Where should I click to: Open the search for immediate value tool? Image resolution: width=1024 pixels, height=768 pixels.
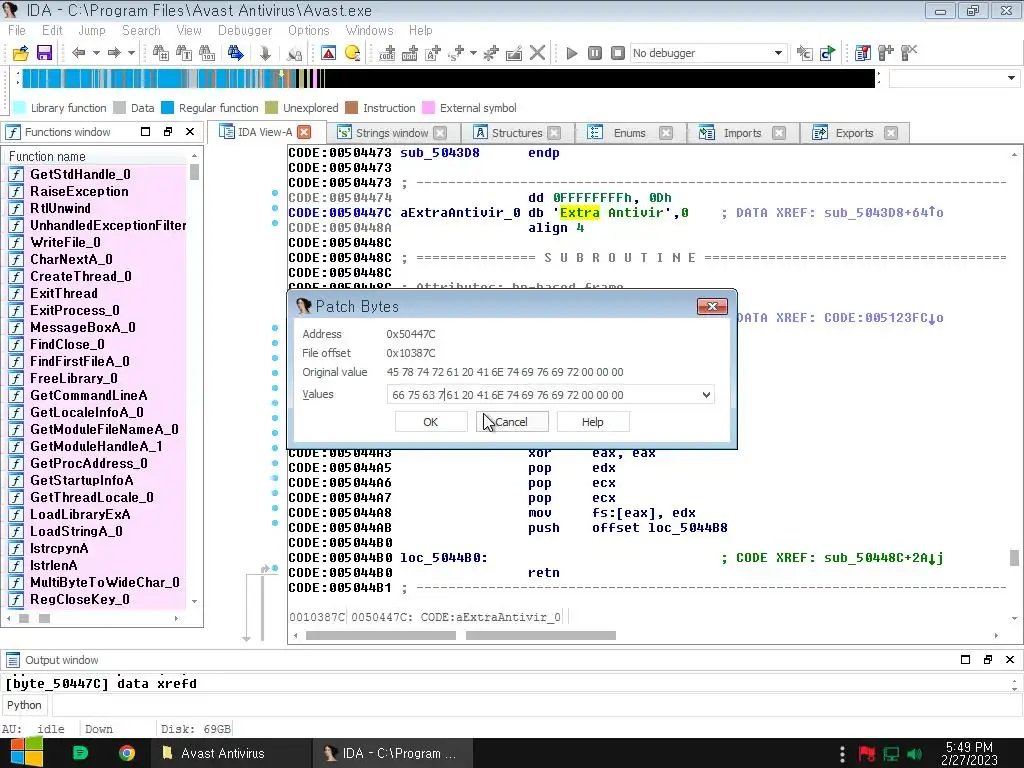pos(160,53)
